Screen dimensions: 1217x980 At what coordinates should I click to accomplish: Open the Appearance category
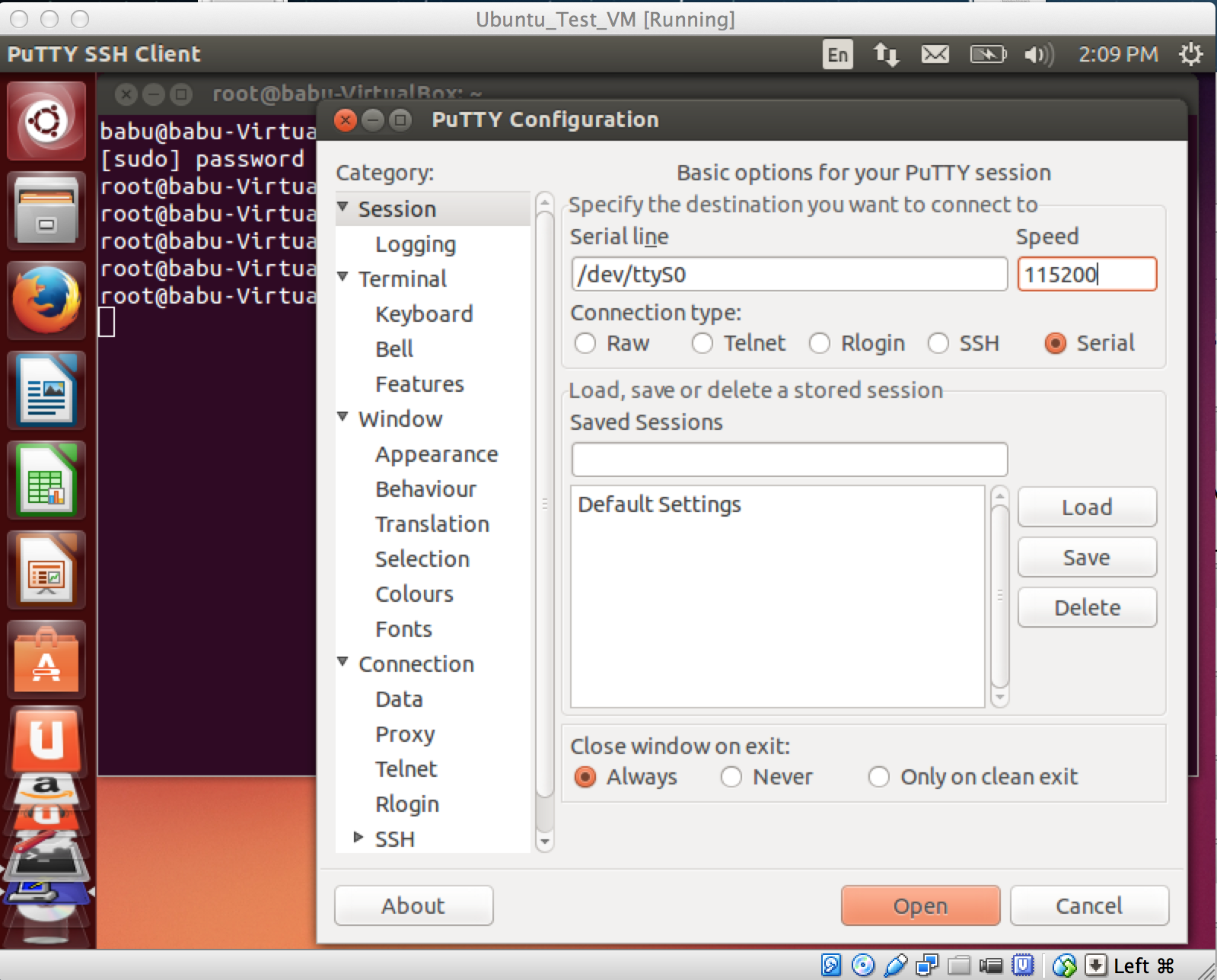437,454
